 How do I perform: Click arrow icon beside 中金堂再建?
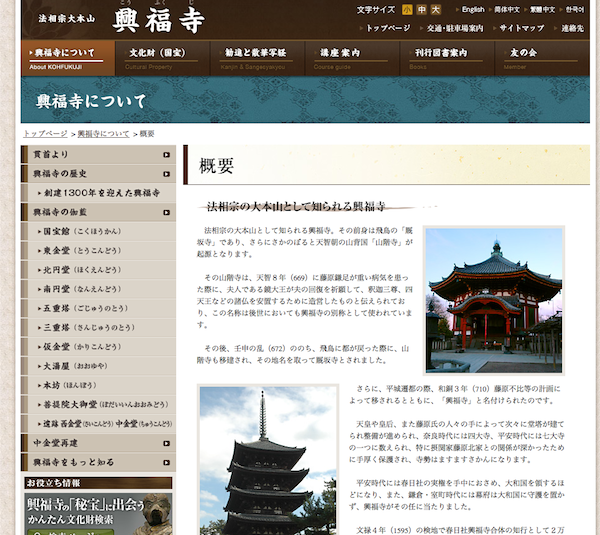coord(167,443)
